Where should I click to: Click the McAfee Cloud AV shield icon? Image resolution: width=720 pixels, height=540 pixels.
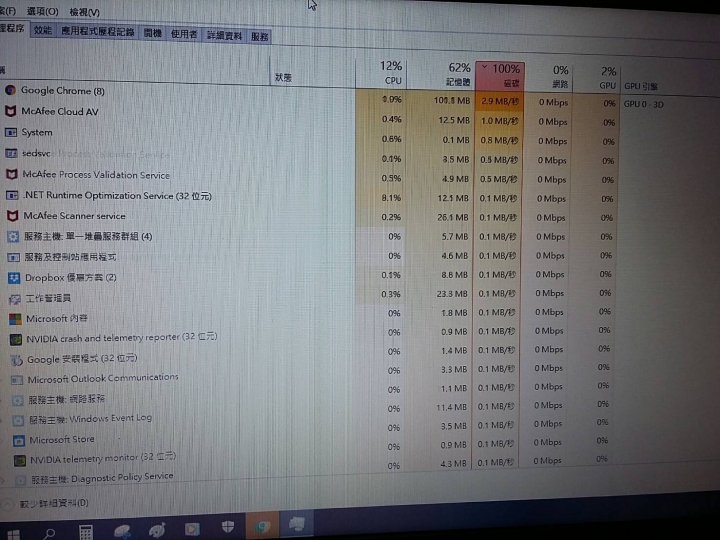pyautogui.click(x=11, y=111)
